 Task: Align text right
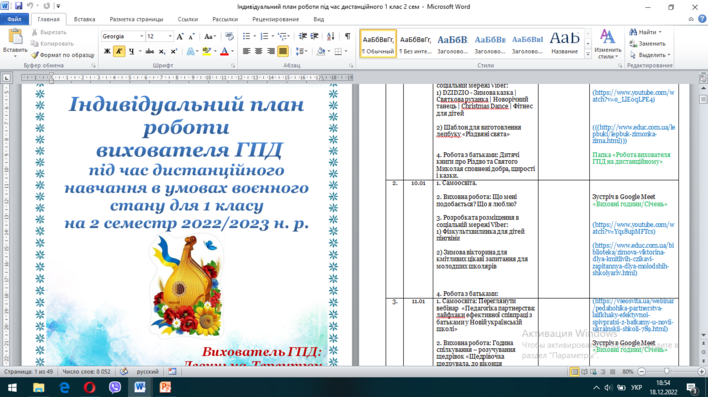pos(270,51)
